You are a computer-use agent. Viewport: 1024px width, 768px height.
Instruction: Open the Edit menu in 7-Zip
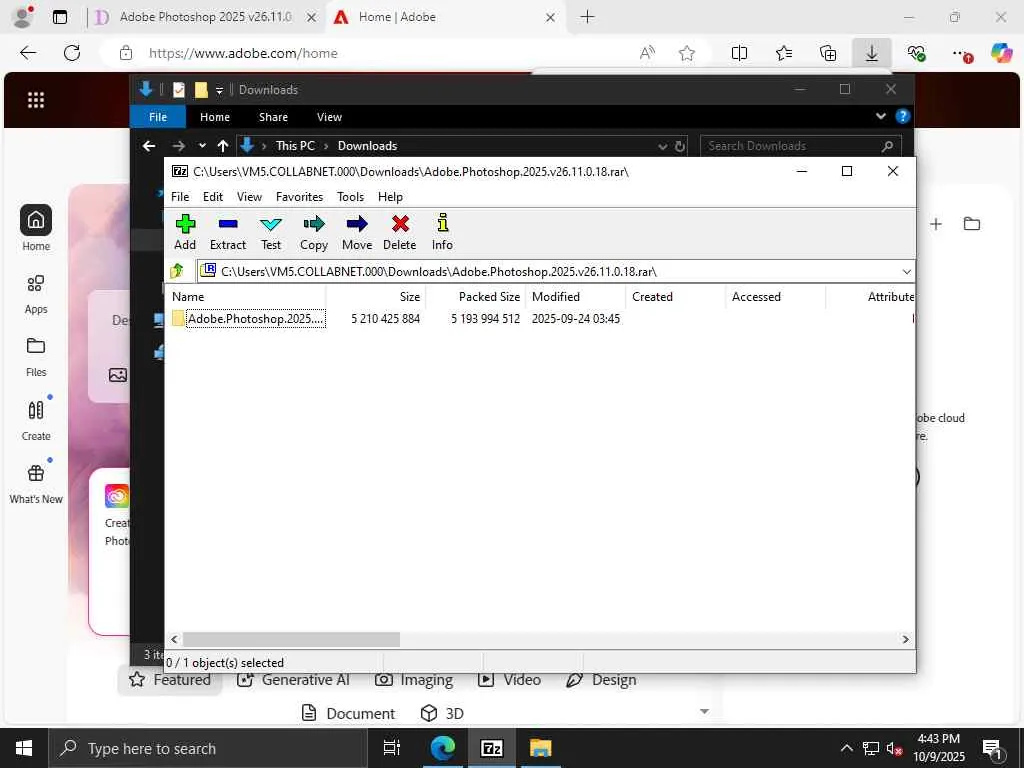point(213,197)
